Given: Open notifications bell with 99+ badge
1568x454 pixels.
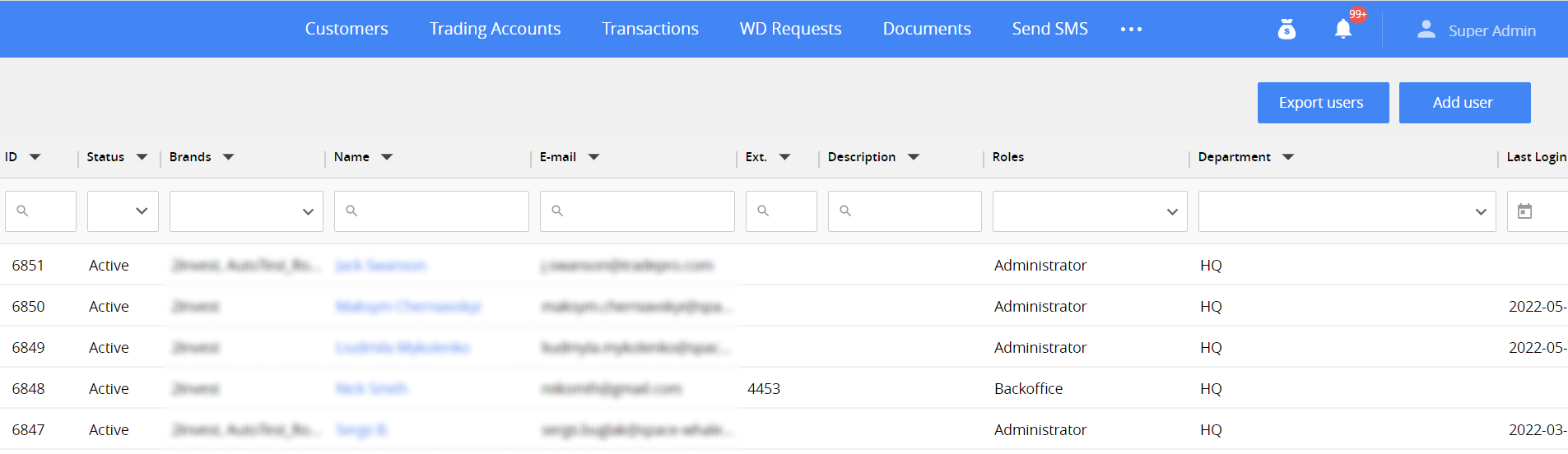Looking at the screenshot, I should (x=1343, y=29).
